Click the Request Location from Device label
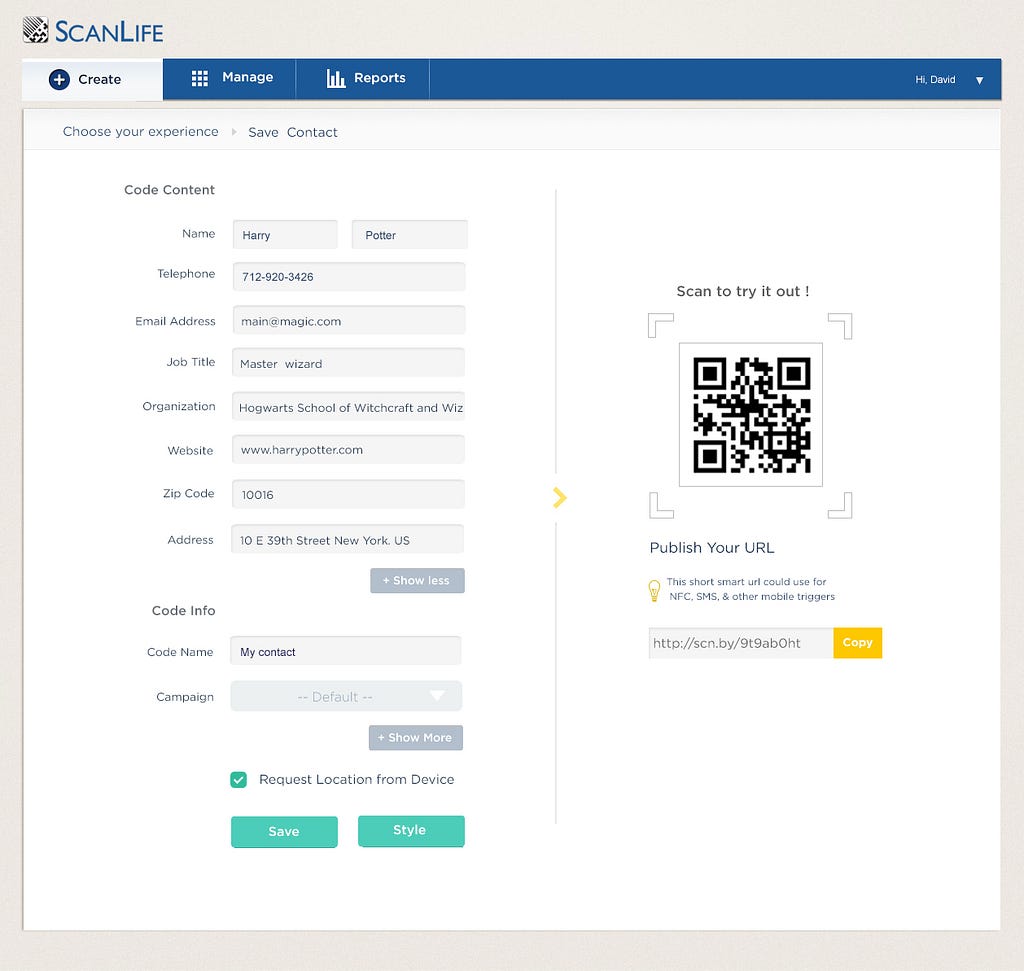Viewport: 1024px width, 971px height. (x=357, y=780)
